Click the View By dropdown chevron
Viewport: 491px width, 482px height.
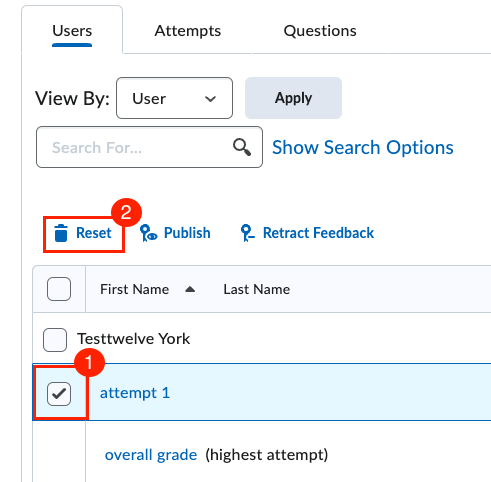(x=210, y=99)
